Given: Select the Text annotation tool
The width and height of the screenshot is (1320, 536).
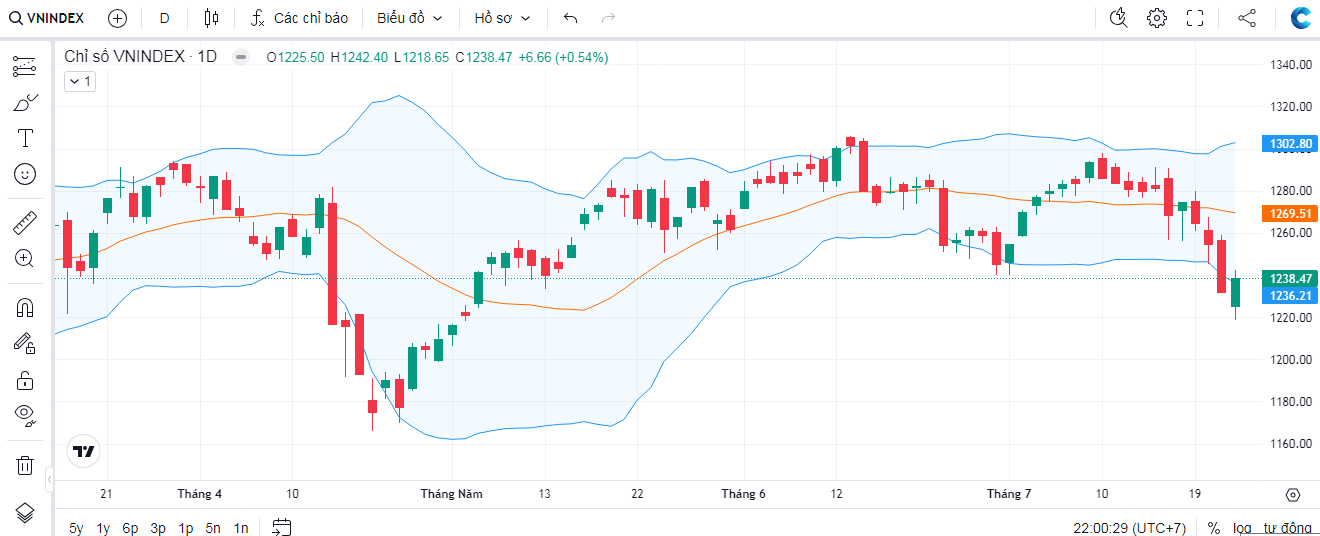Looking at the screenshot, I should pyautogui.click(x=25, y=138).
